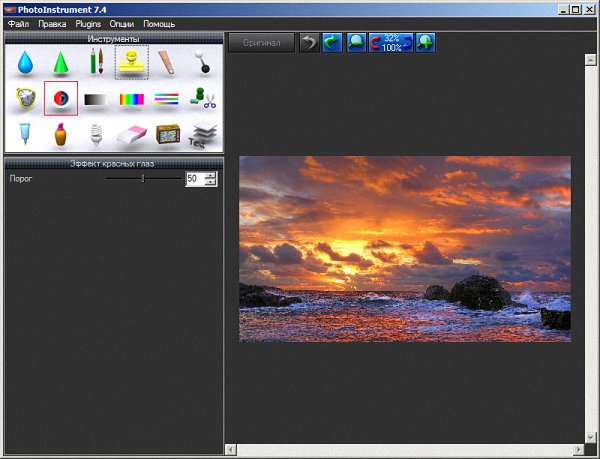Screen dimensions: 600x459
Task: Select the pencil and brush tool
Action: click(96, 61)
